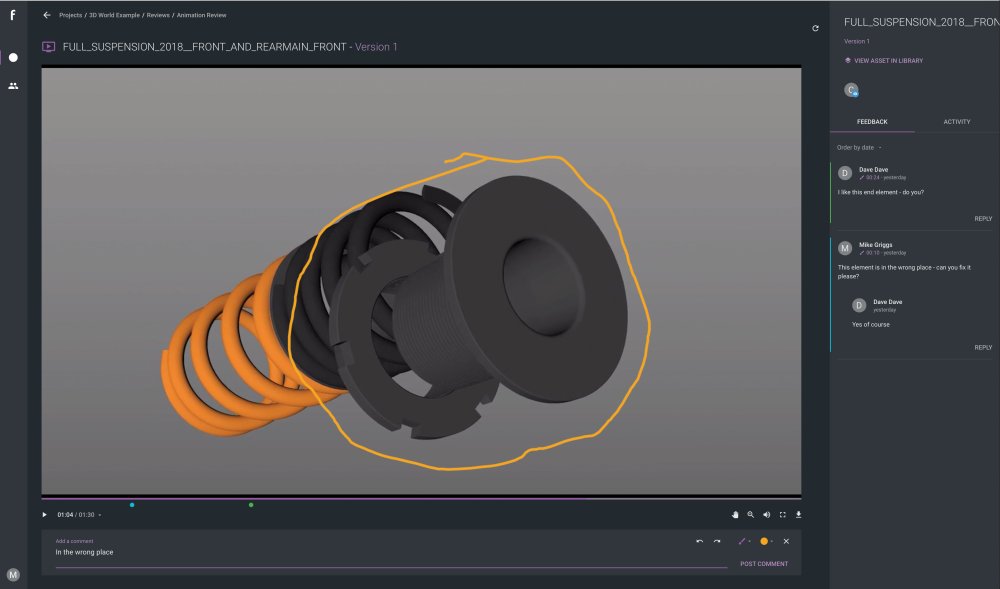Click View Asset in Library link
Viewport: 1000px width, 589px height.
point(888,61)
